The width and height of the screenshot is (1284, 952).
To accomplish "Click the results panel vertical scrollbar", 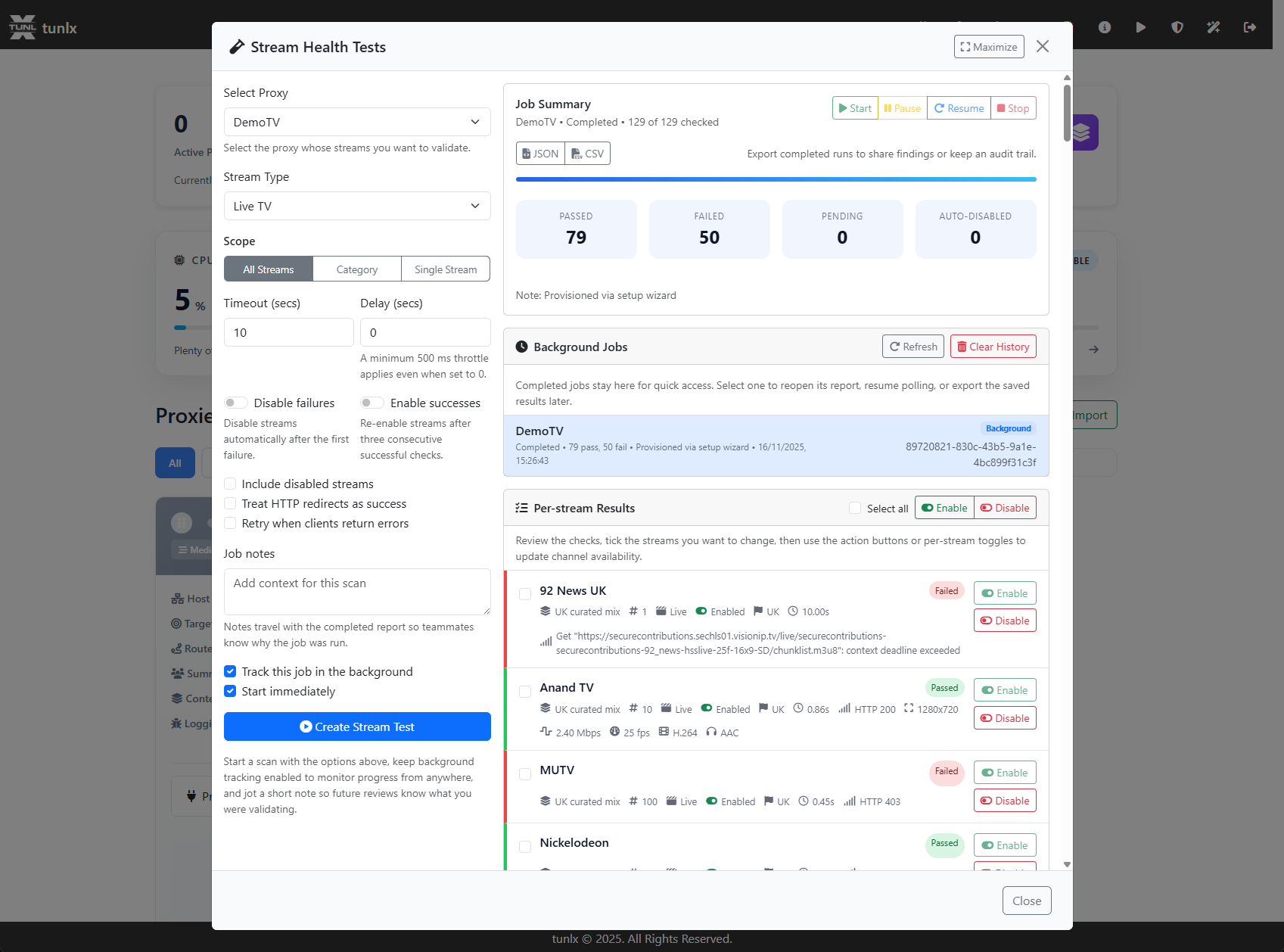I will click(1067, 114).
